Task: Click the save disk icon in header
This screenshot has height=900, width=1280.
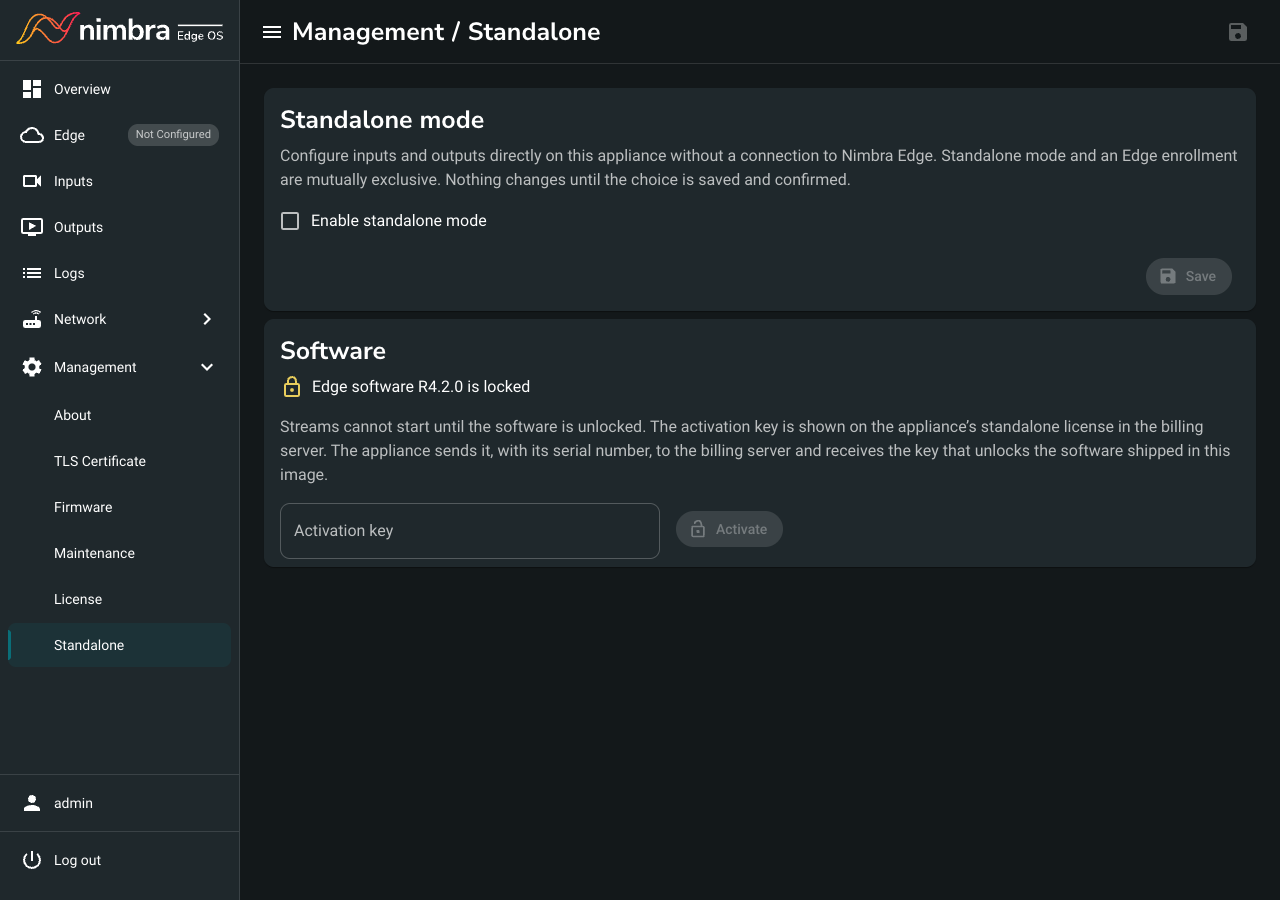Action: (x=1238, y=32)
